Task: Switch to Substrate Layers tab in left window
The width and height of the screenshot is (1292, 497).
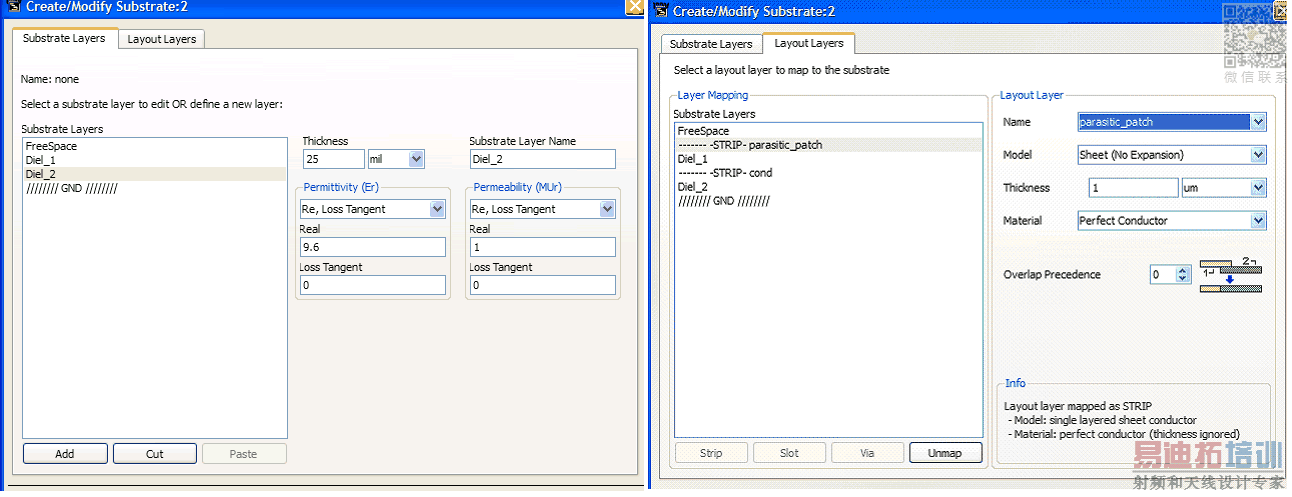Action: 64,38
